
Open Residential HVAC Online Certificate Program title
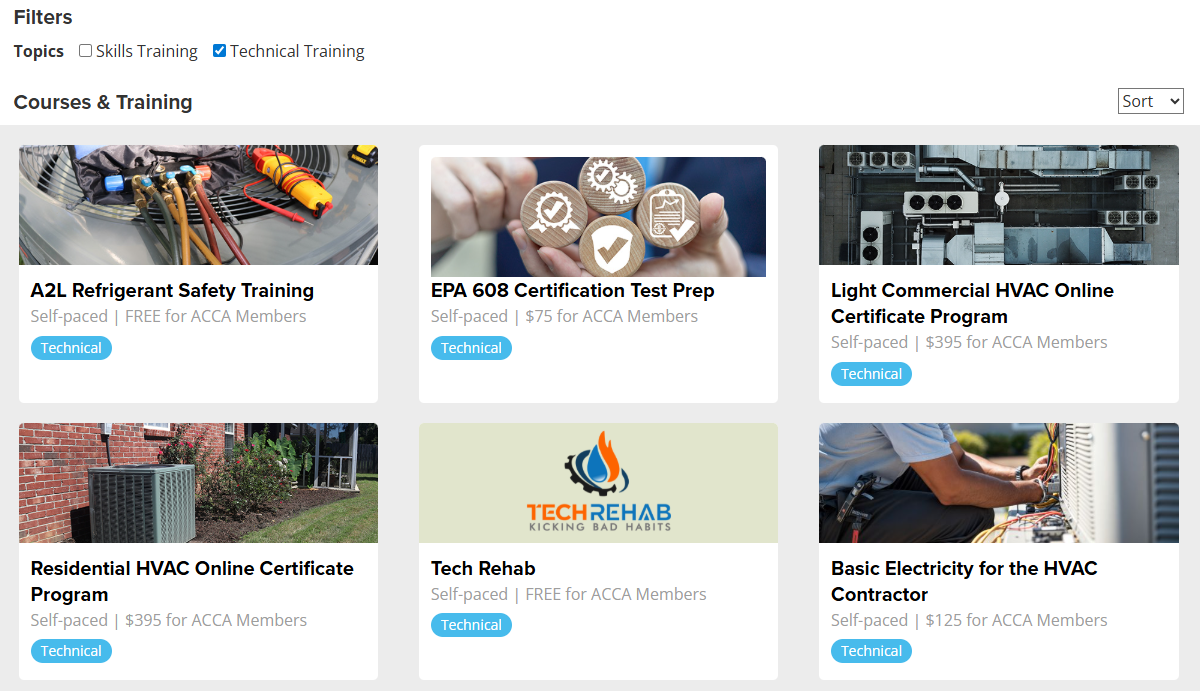(x=192, y=581)
